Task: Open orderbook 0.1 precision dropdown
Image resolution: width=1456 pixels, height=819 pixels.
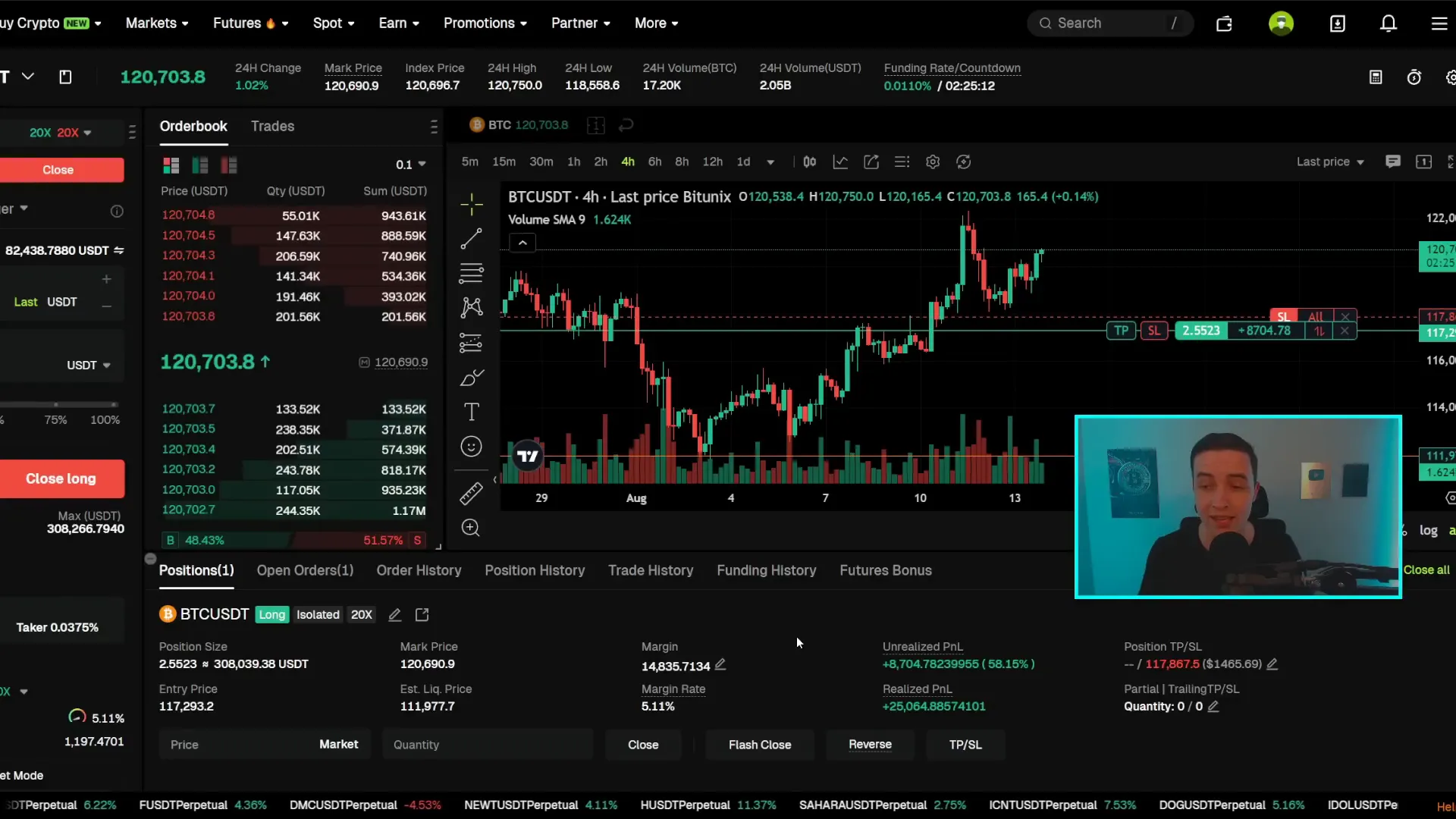Action: tap(410, 165)
